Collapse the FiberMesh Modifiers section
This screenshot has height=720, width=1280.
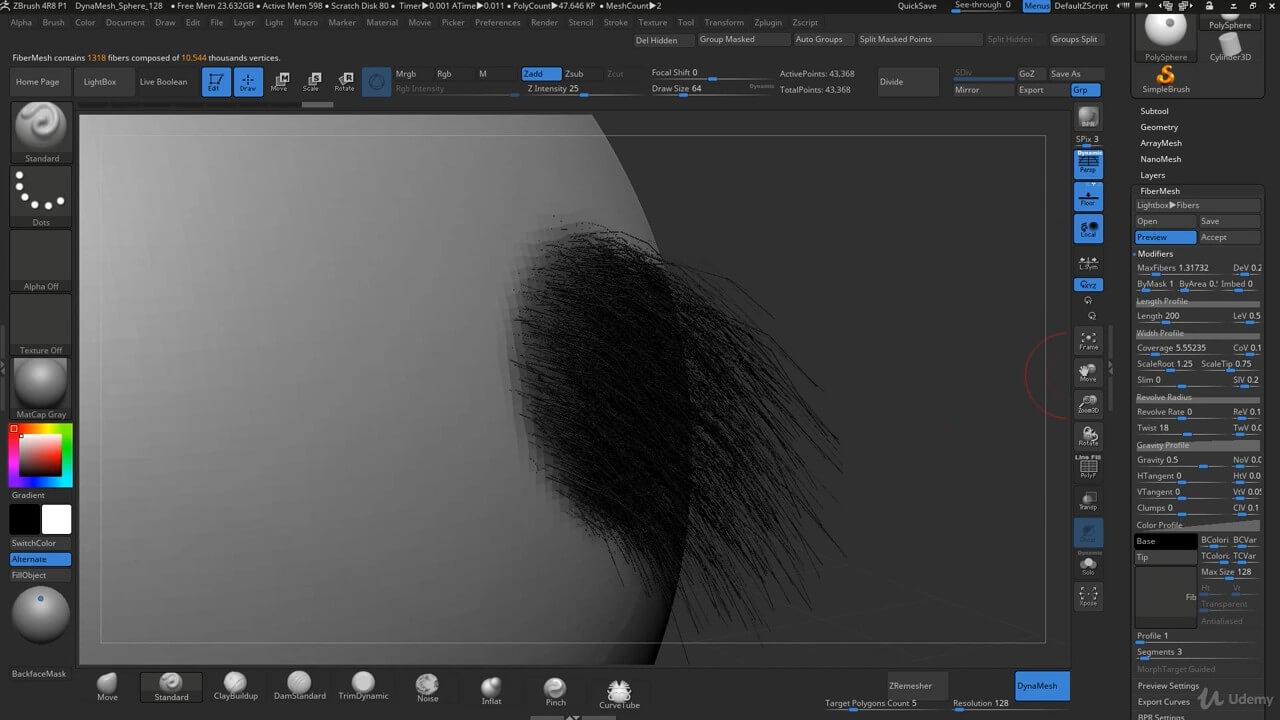1155,254
